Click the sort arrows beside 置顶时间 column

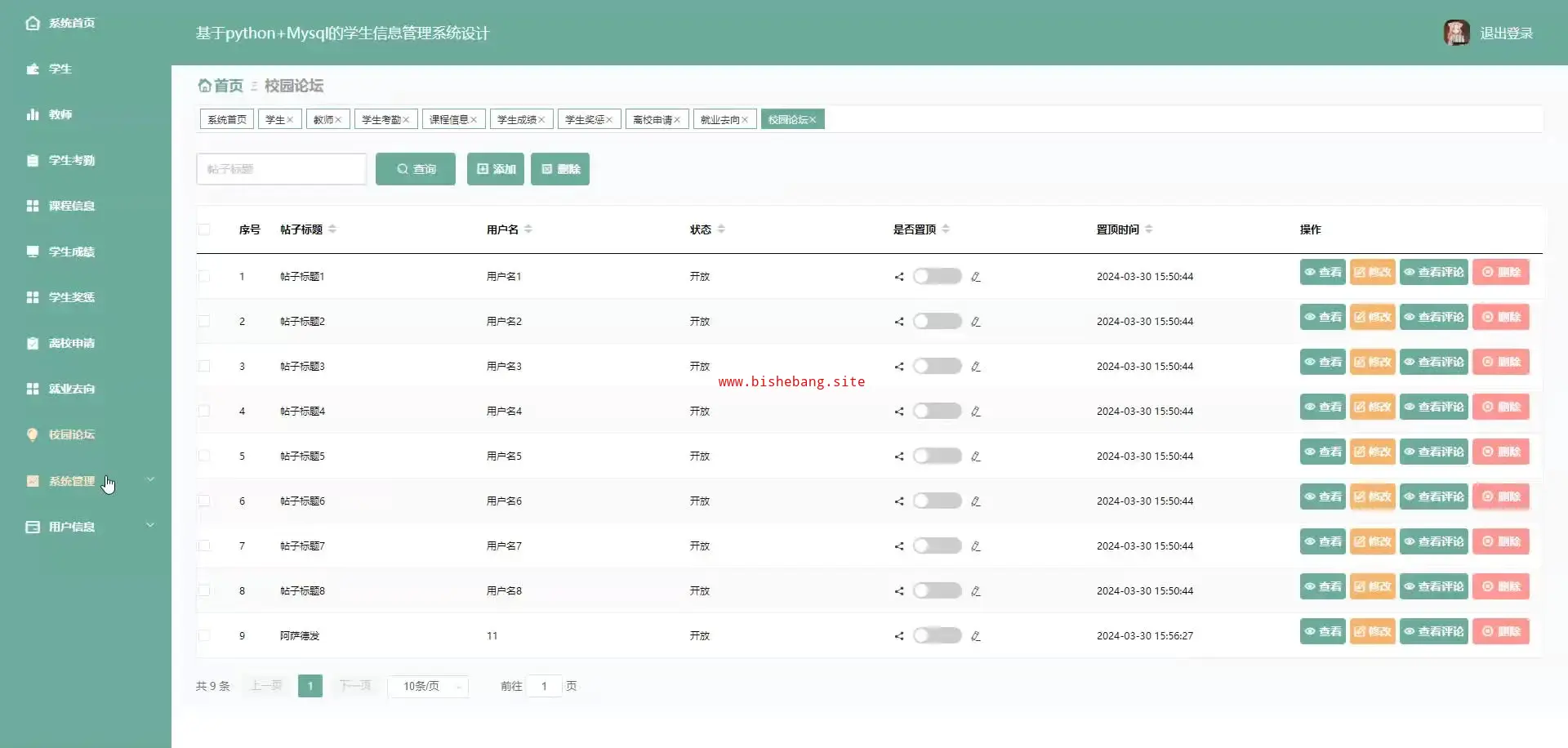pyautogui.click(x=1149, y=229)
